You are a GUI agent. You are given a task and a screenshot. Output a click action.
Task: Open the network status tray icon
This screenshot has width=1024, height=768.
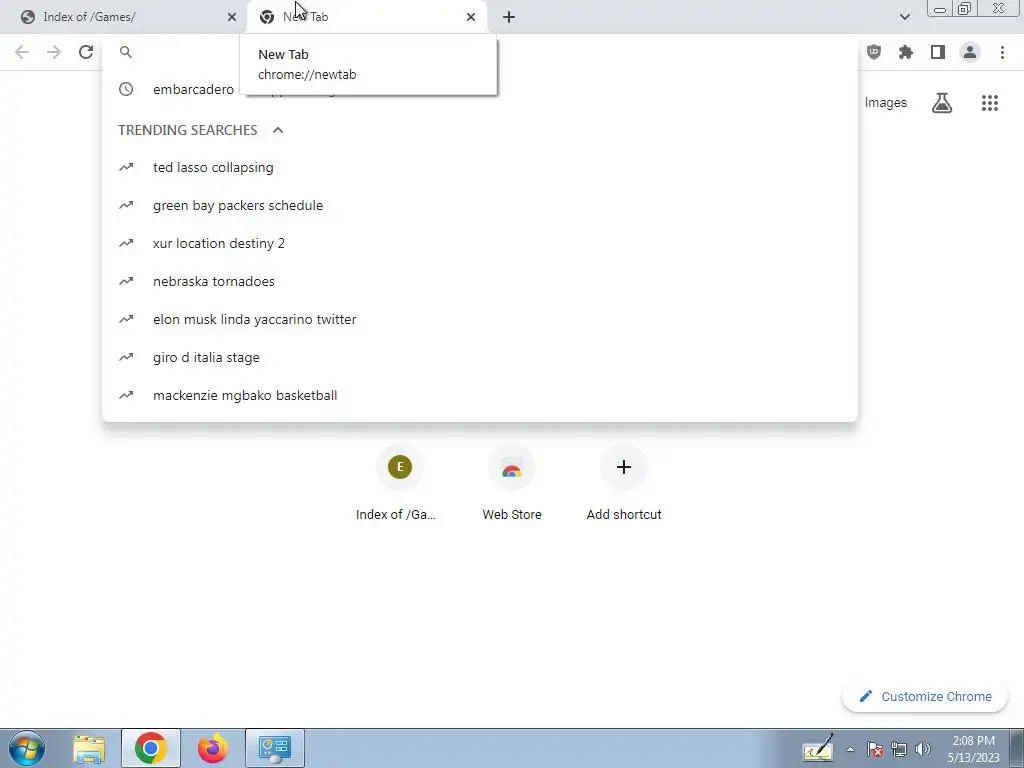tap(899, 749)
